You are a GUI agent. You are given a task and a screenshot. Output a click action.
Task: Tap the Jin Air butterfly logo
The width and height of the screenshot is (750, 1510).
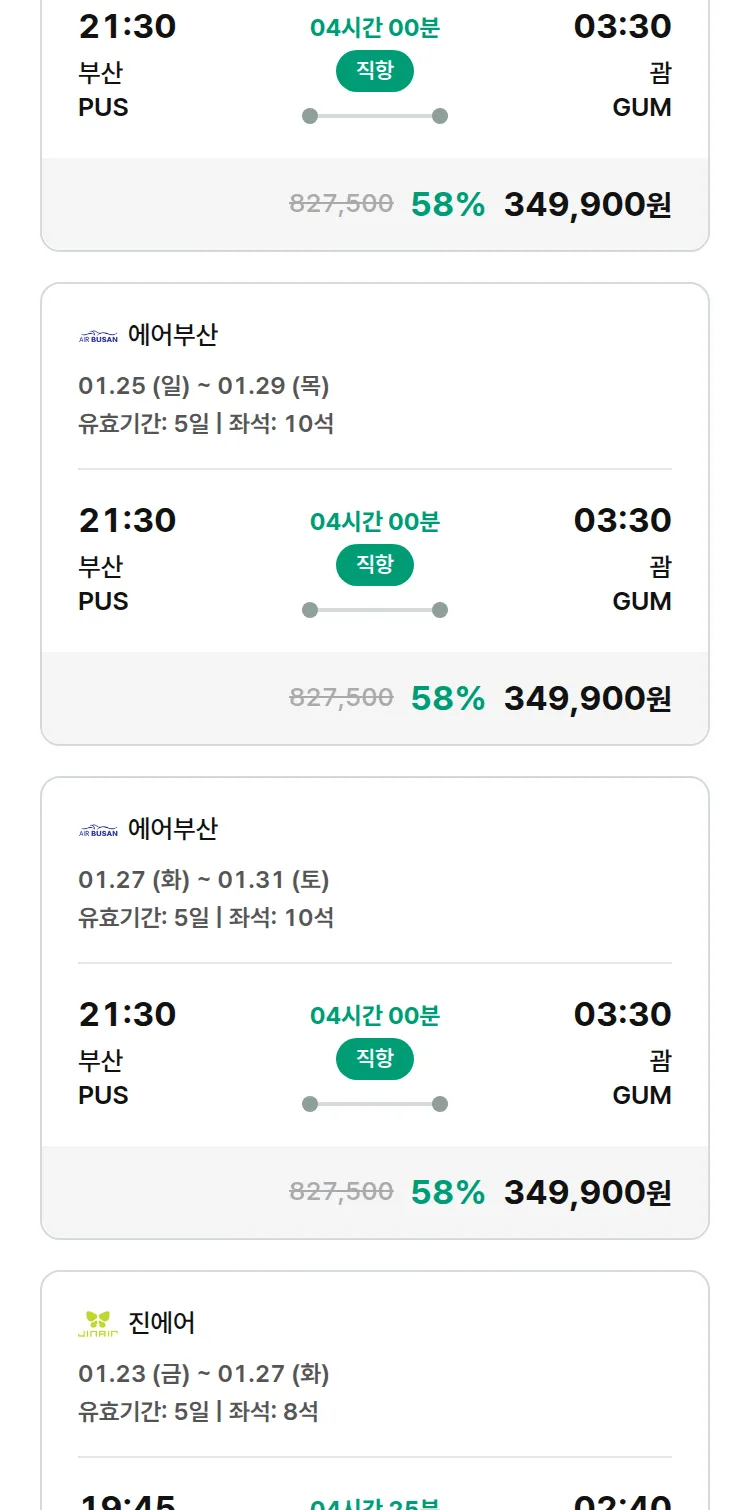(98, 1324)
